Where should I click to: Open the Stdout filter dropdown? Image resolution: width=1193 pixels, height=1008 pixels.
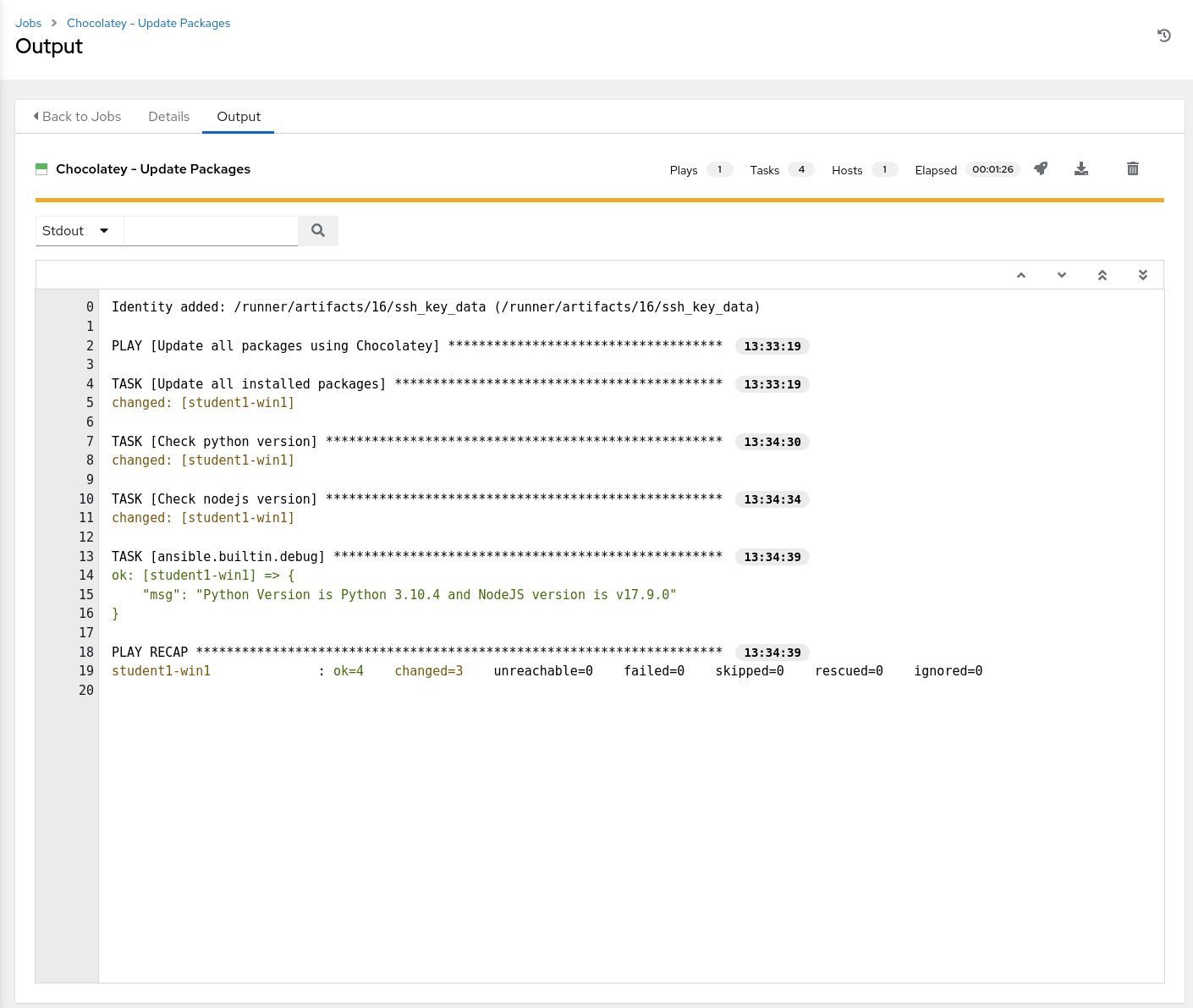pyautogui.click(x=80, y=230)
